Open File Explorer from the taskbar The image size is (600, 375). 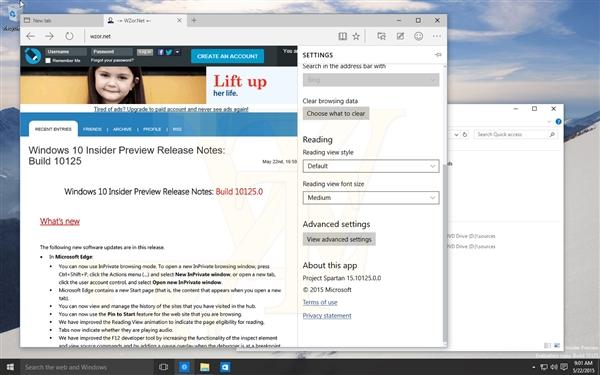pos(205,367)
